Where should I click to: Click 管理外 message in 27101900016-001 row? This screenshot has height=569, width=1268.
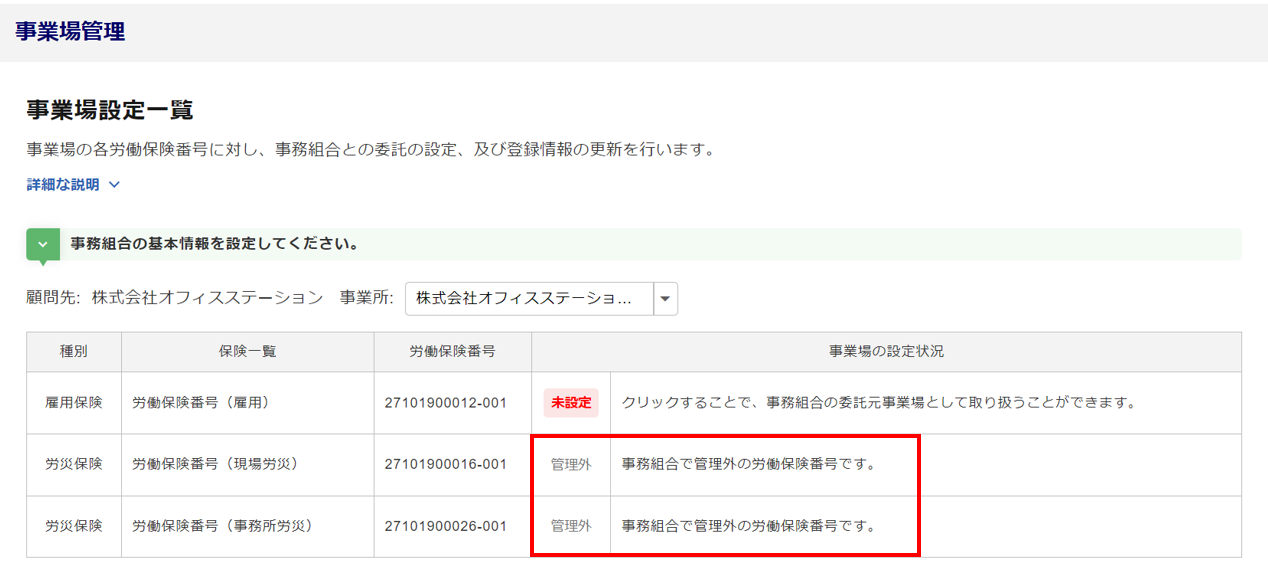749,465
